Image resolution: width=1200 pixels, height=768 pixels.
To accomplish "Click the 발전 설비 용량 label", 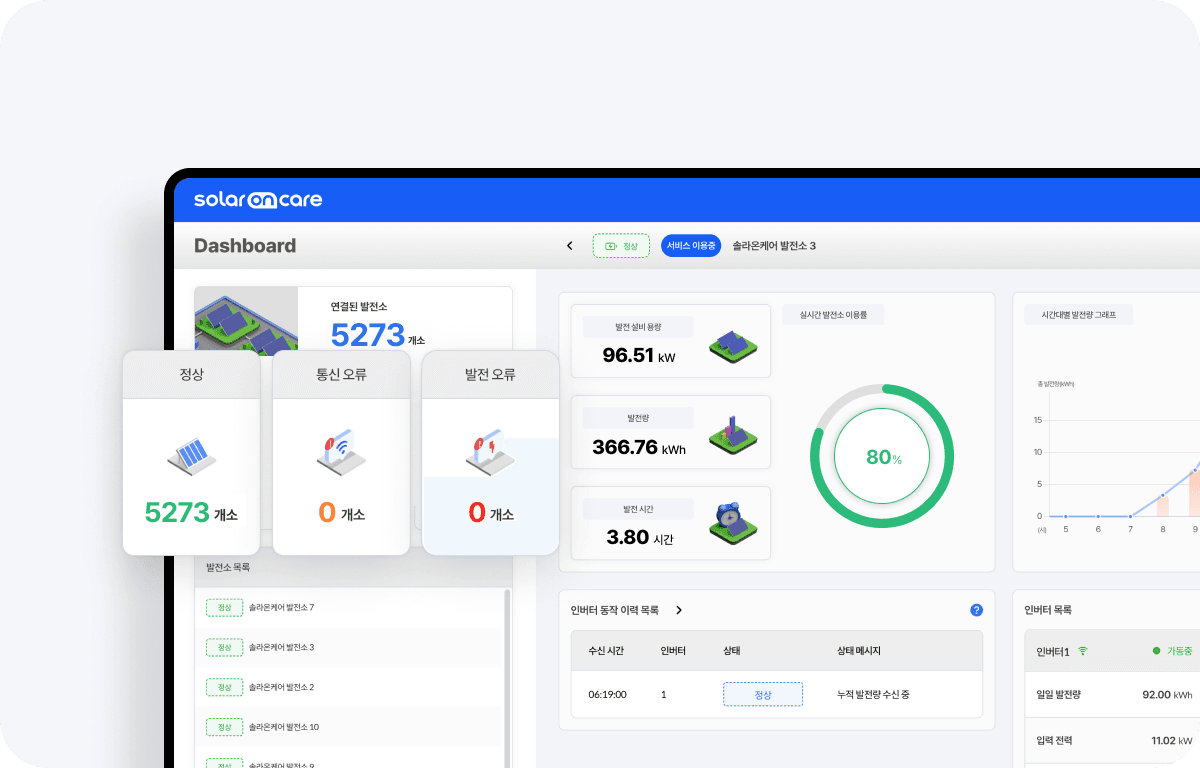I will coord(638,326).
